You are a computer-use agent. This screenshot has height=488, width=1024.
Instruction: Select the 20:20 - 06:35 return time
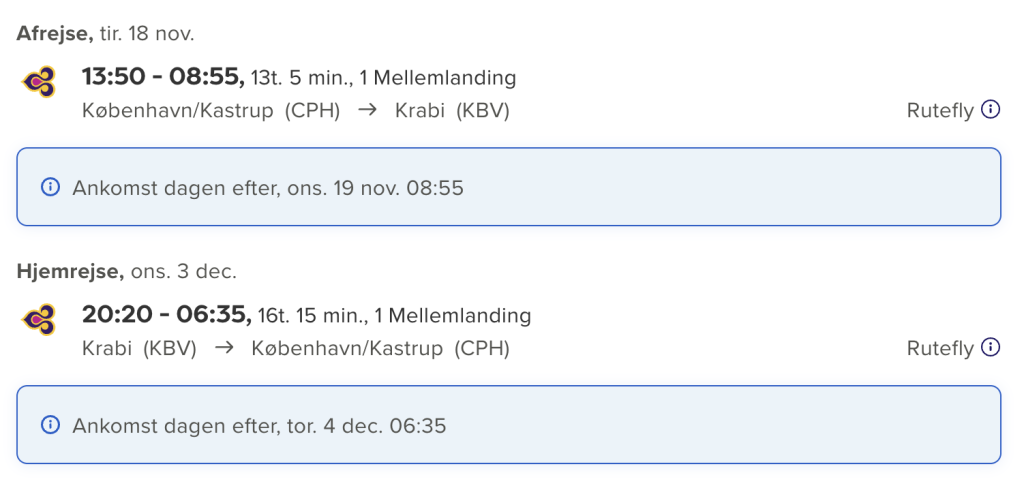point(167,315)
